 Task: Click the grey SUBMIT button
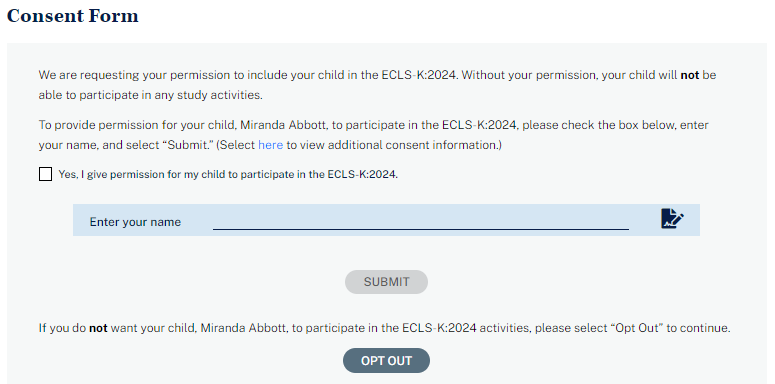(387, 282)
